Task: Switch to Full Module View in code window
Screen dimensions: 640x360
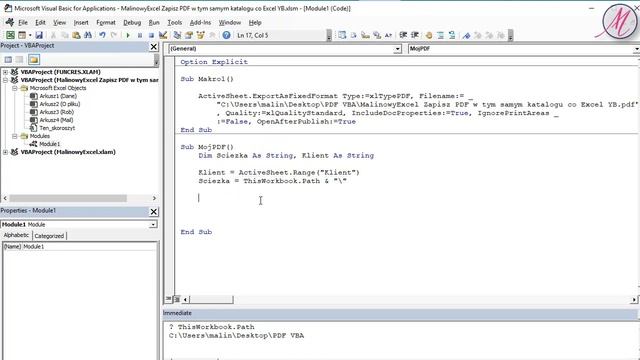Action: click(x=177, y=299)
